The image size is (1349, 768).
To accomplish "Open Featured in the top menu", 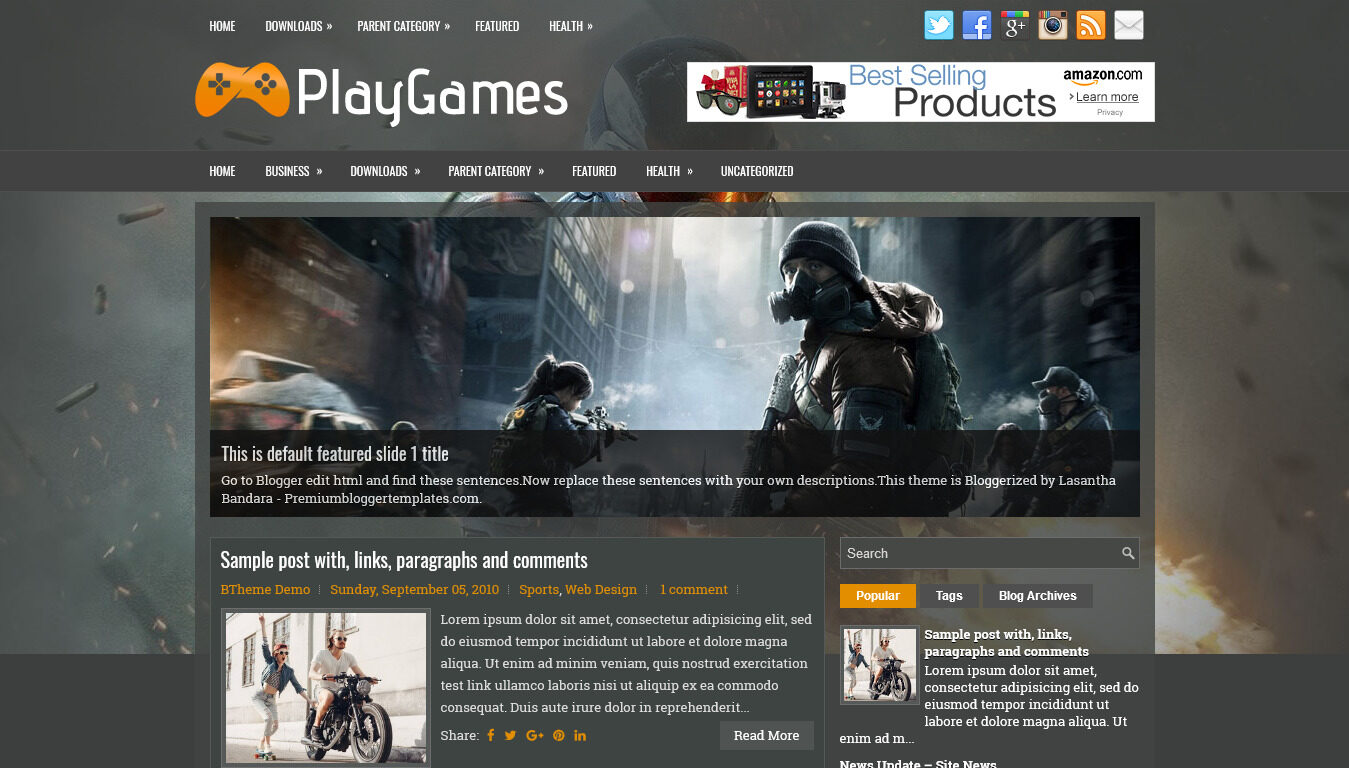I will 497,26.
